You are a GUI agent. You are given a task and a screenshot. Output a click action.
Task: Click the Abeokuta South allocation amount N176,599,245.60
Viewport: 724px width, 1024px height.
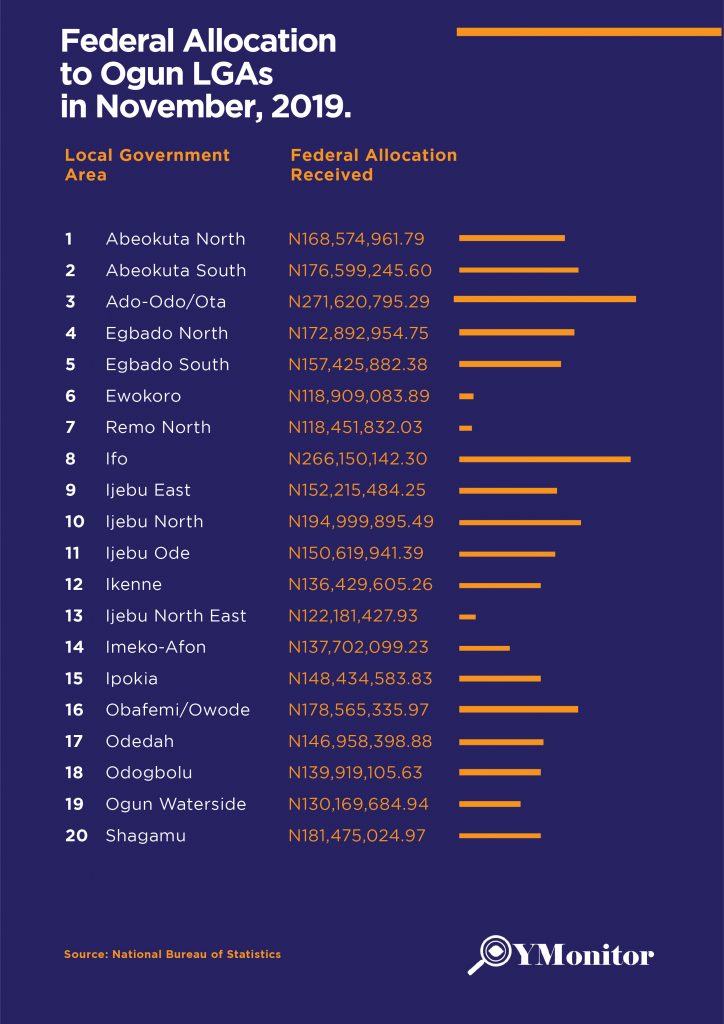360,270
